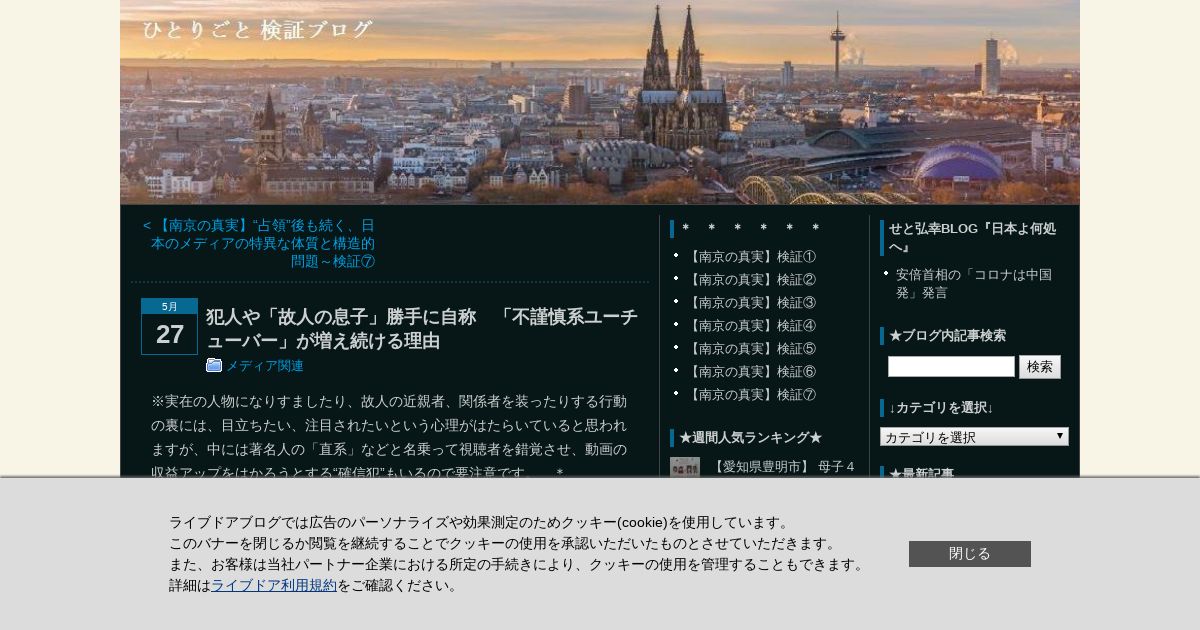Click the 愛知県豊明市 ranking thumbnail

(x=685, y=467)
